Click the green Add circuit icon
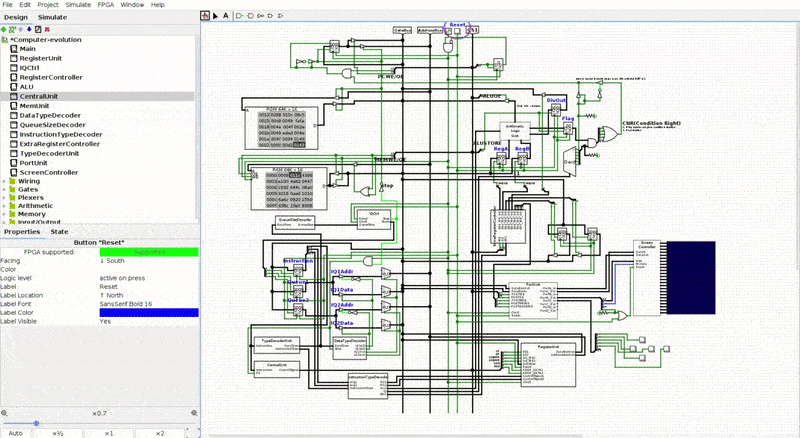 [x=4, y=29]
